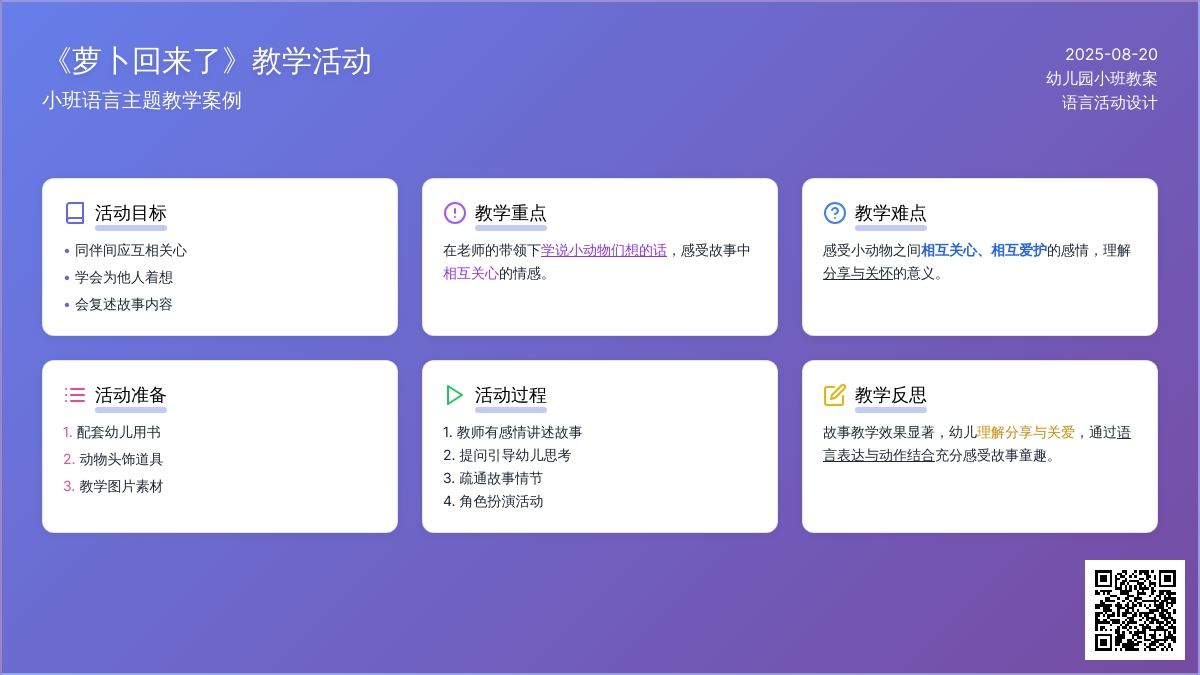Click the underlined text 分享与关怀
This screenshot has width=1200, height=675.
point(858,273)
